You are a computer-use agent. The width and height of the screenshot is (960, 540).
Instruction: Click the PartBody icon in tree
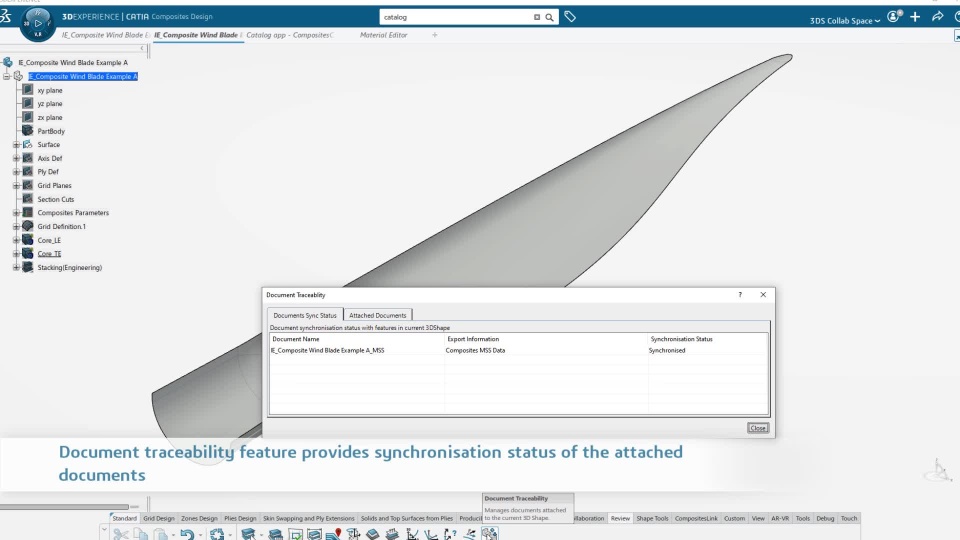tap(28, 130)
